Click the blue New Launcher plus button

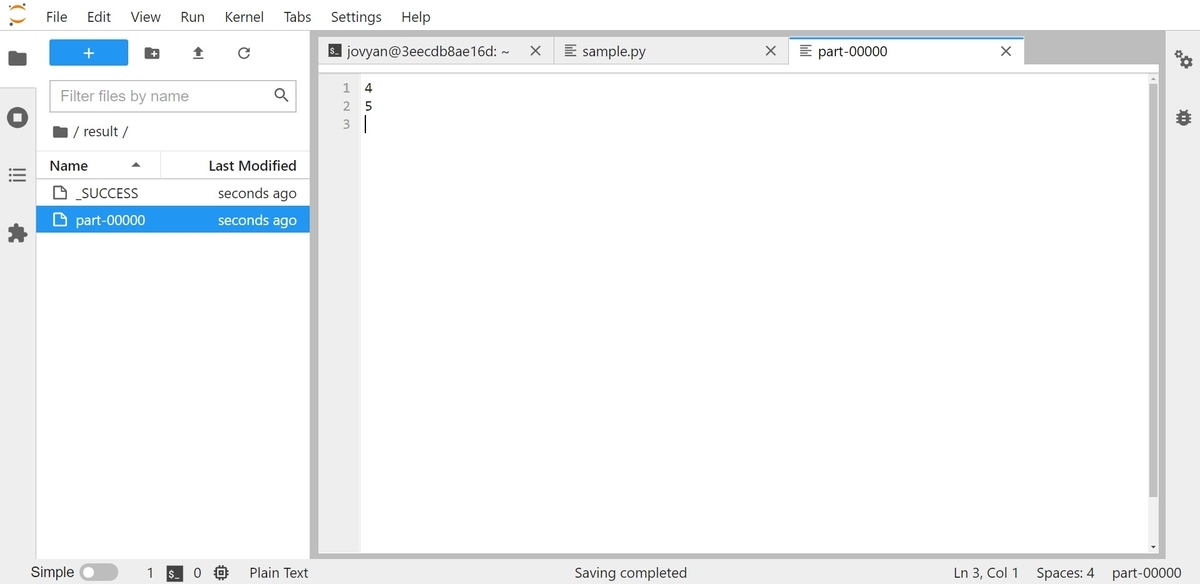89,53
